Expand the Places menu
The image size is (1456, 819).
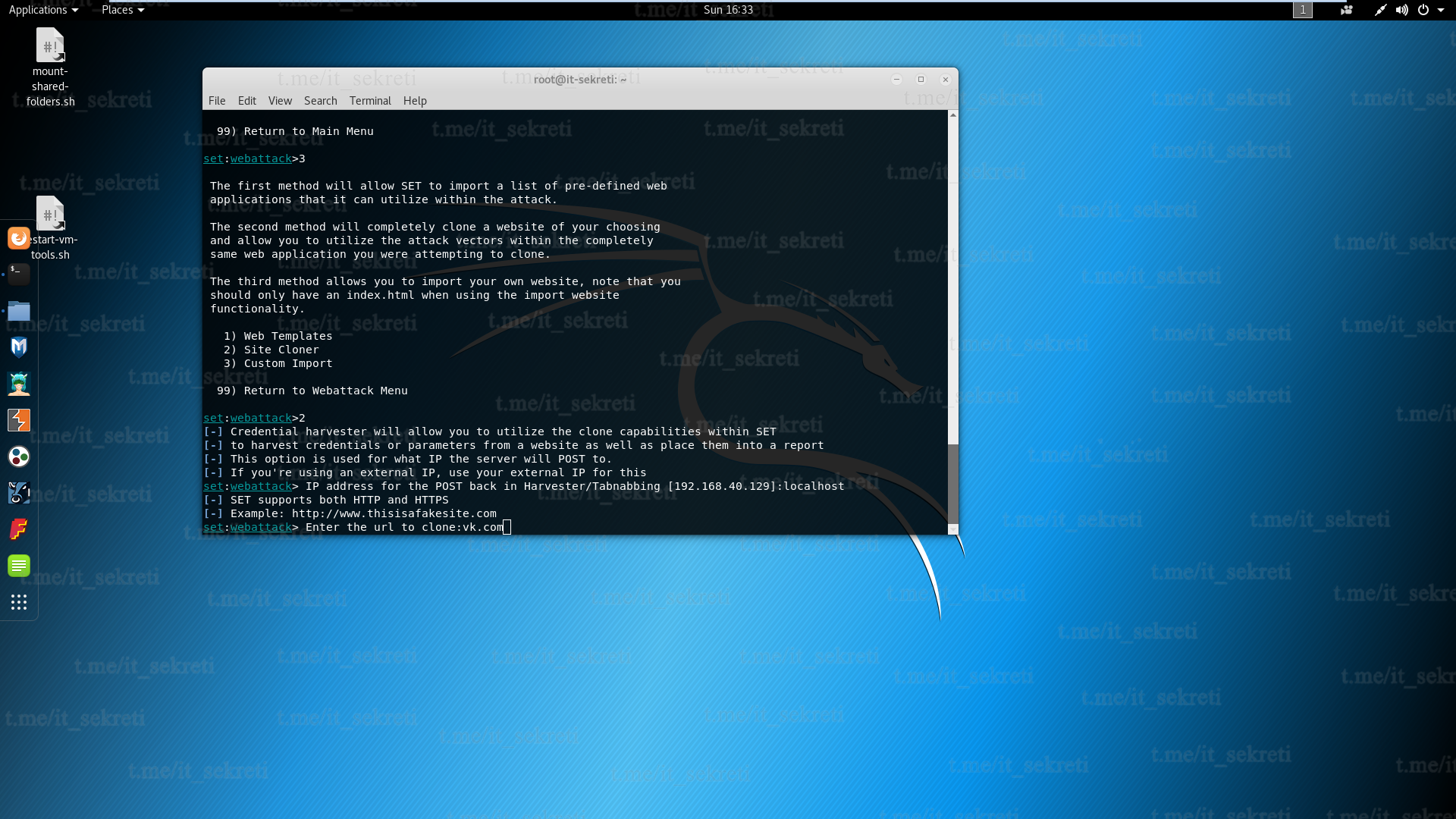coord(122,10)
